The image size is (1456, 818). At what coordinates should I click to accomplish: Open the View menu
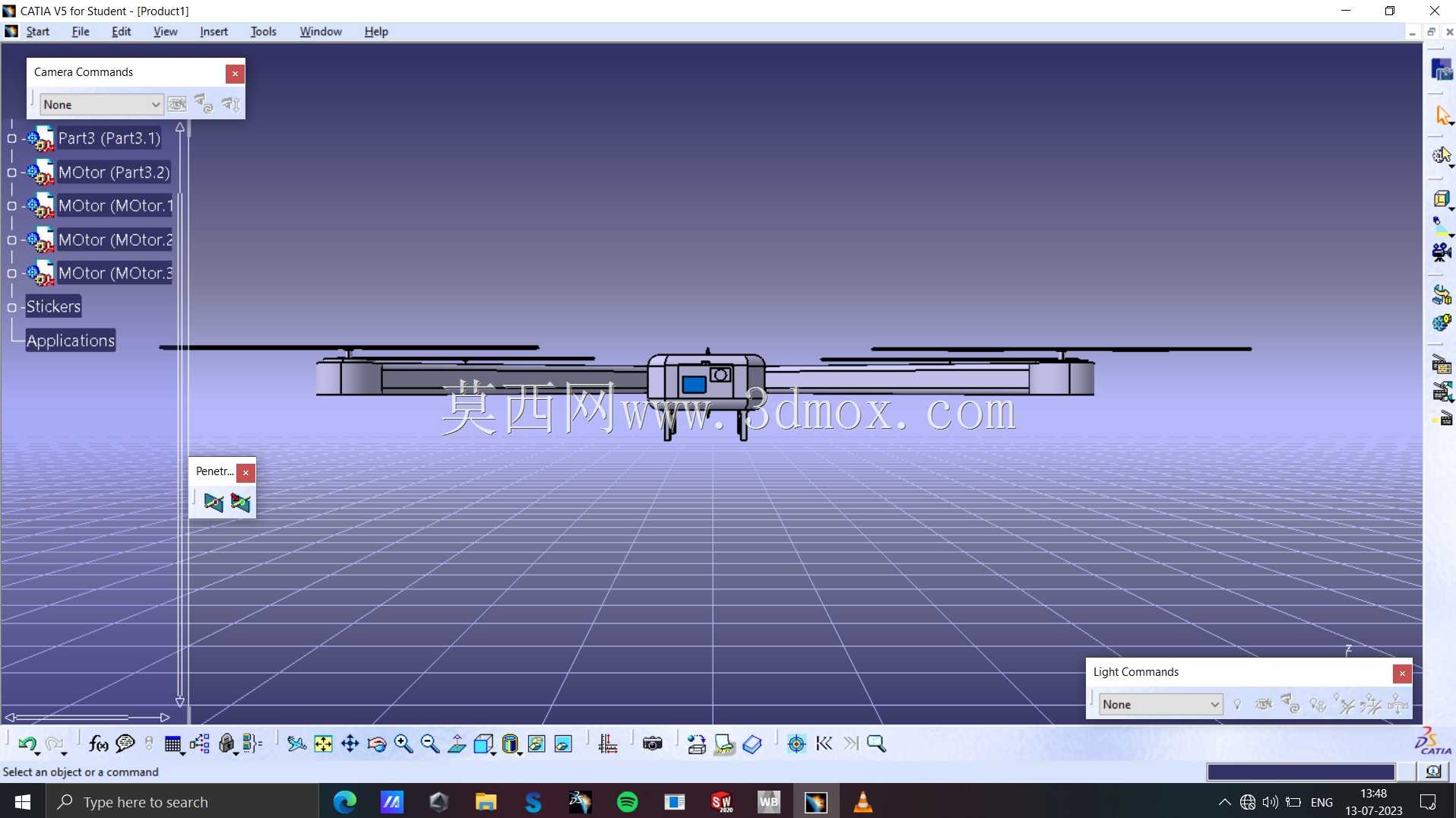[165, 31]
